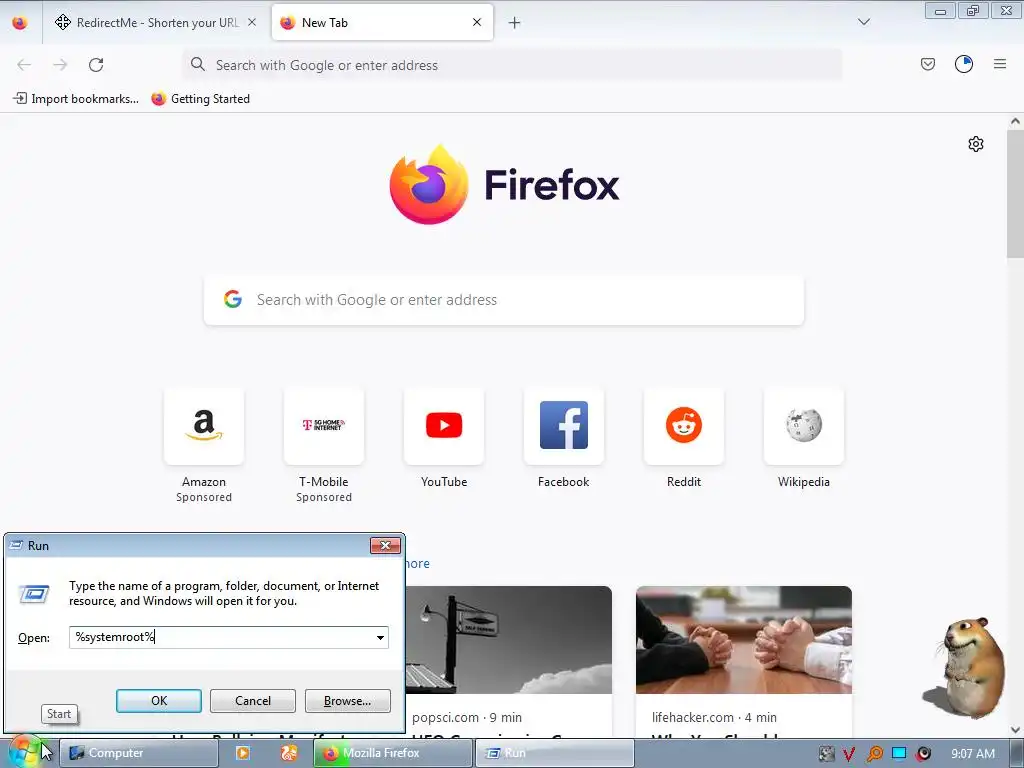Image resolution: width=1024 pixels, height=768 pixels.
Task: Select the Run taskbar button
Action: point(554,753)
